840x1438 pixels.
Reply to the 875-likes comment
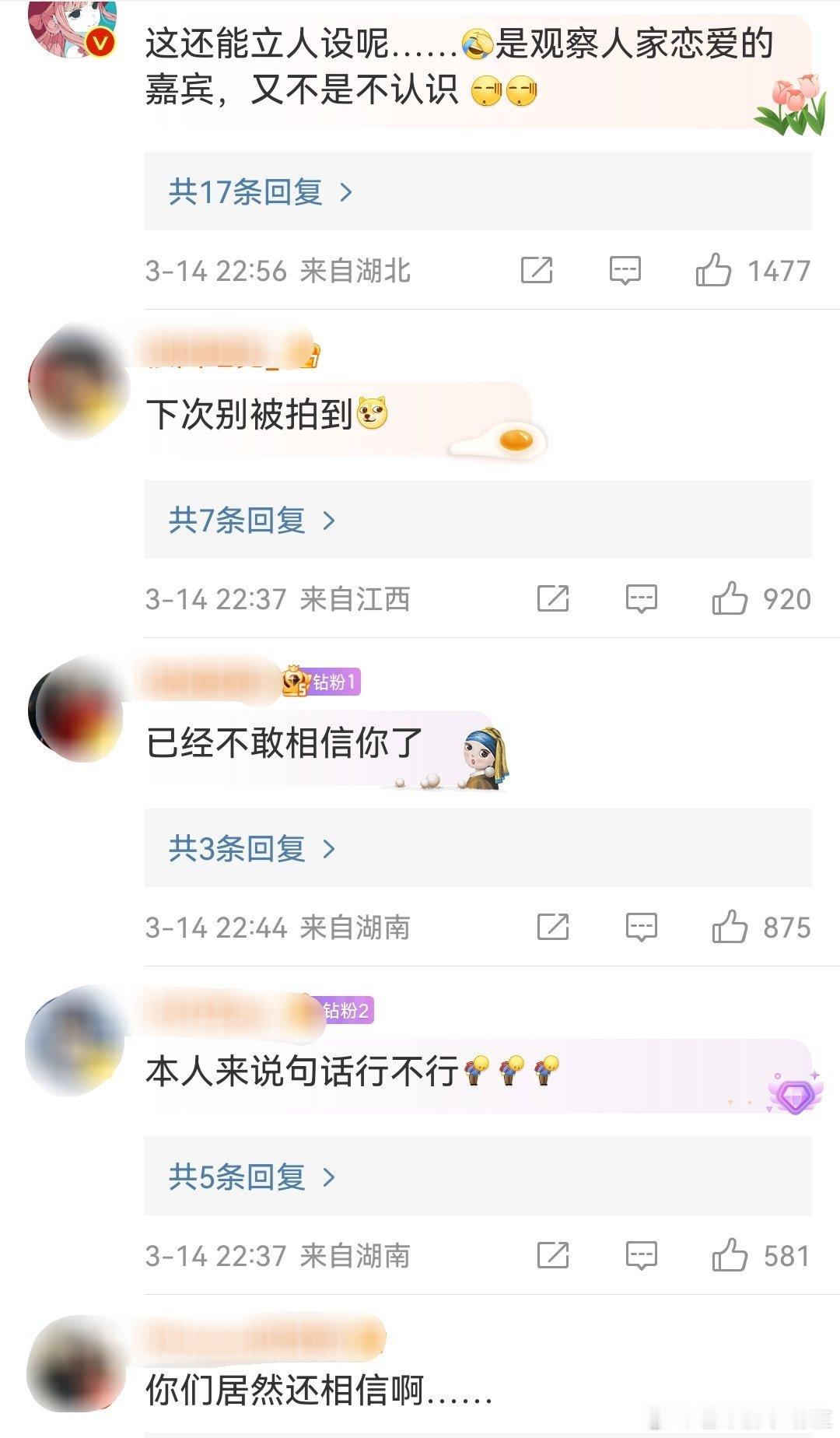coord(642,928)
